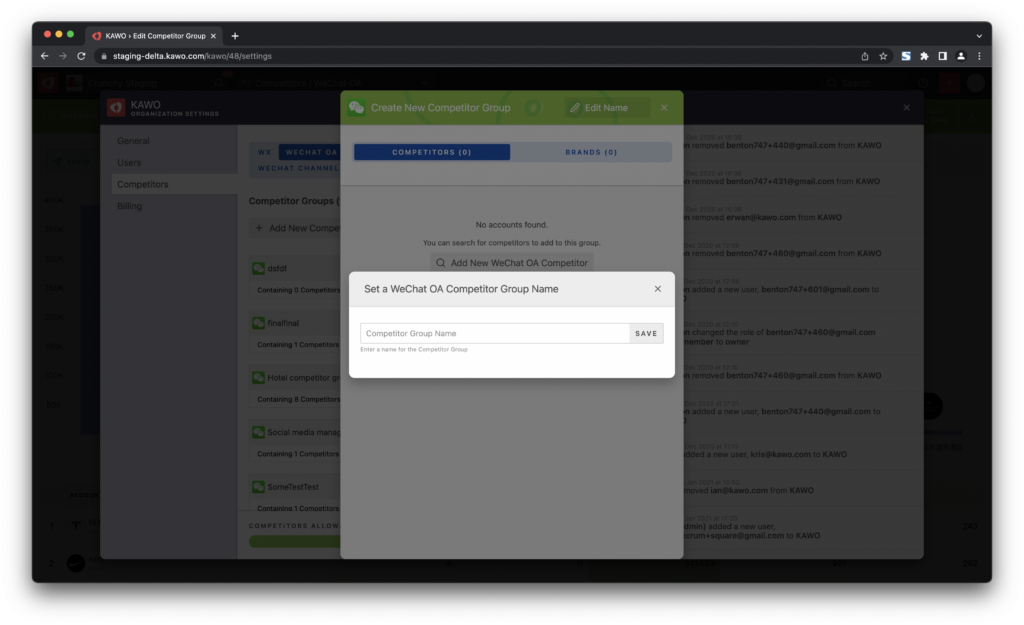
Task: Click the WeChat icon beside finalfinal
Action: (x=259, y=323)
